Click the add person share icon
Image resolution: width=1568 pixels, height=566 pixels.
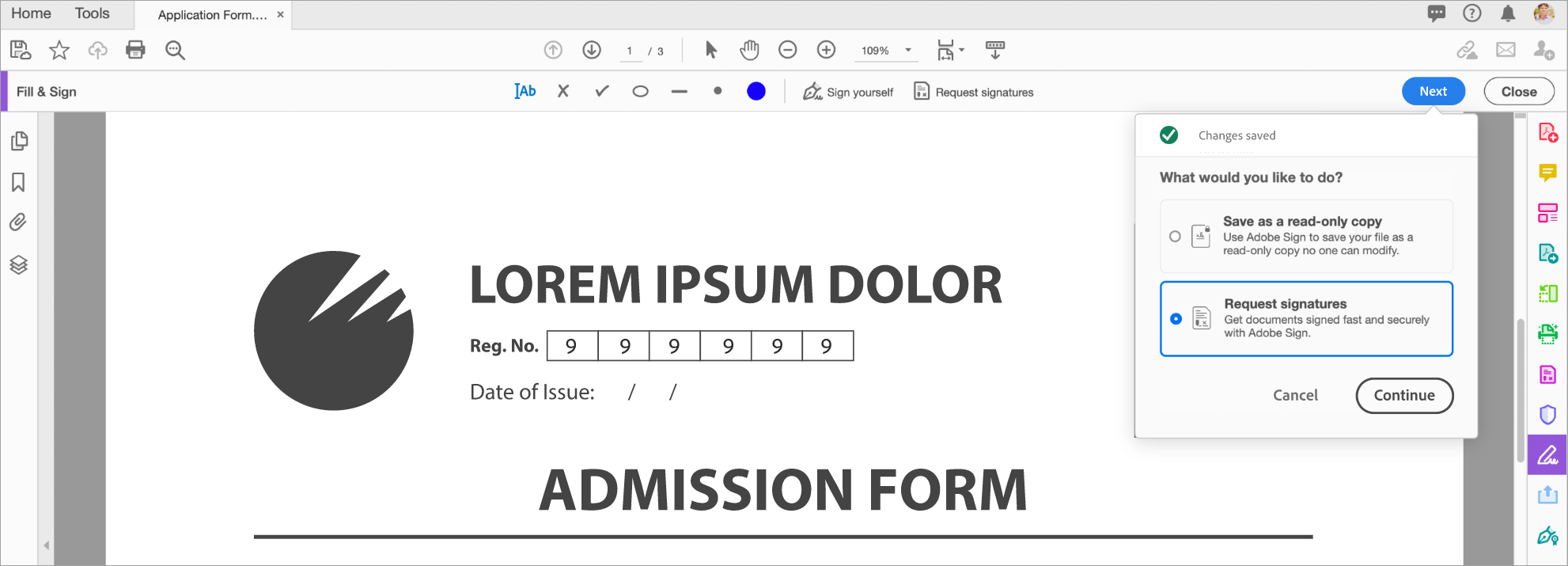[x=1543, y=51]
